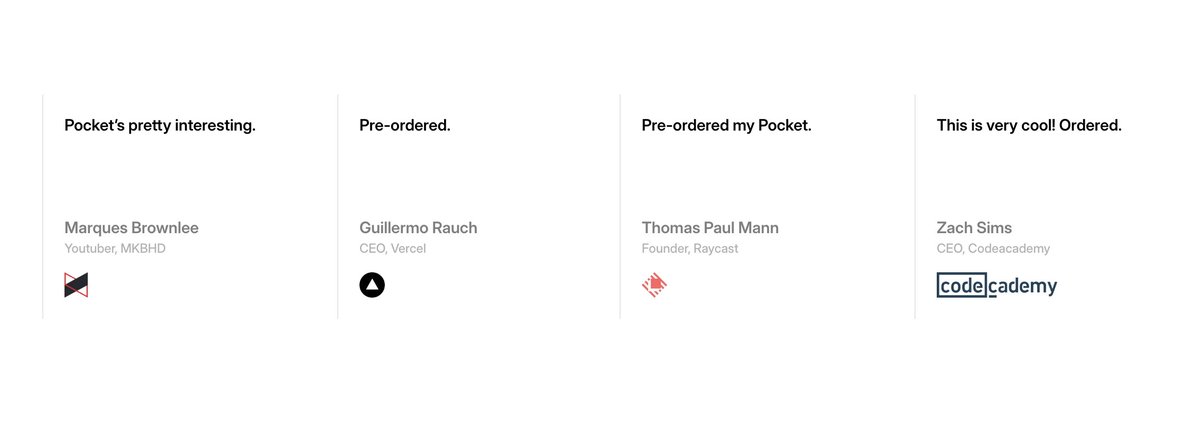1200x442 pixels.
Task: Open Thomas Paul Mann's name
Action: pyautogui.click(x=710, y=228)
